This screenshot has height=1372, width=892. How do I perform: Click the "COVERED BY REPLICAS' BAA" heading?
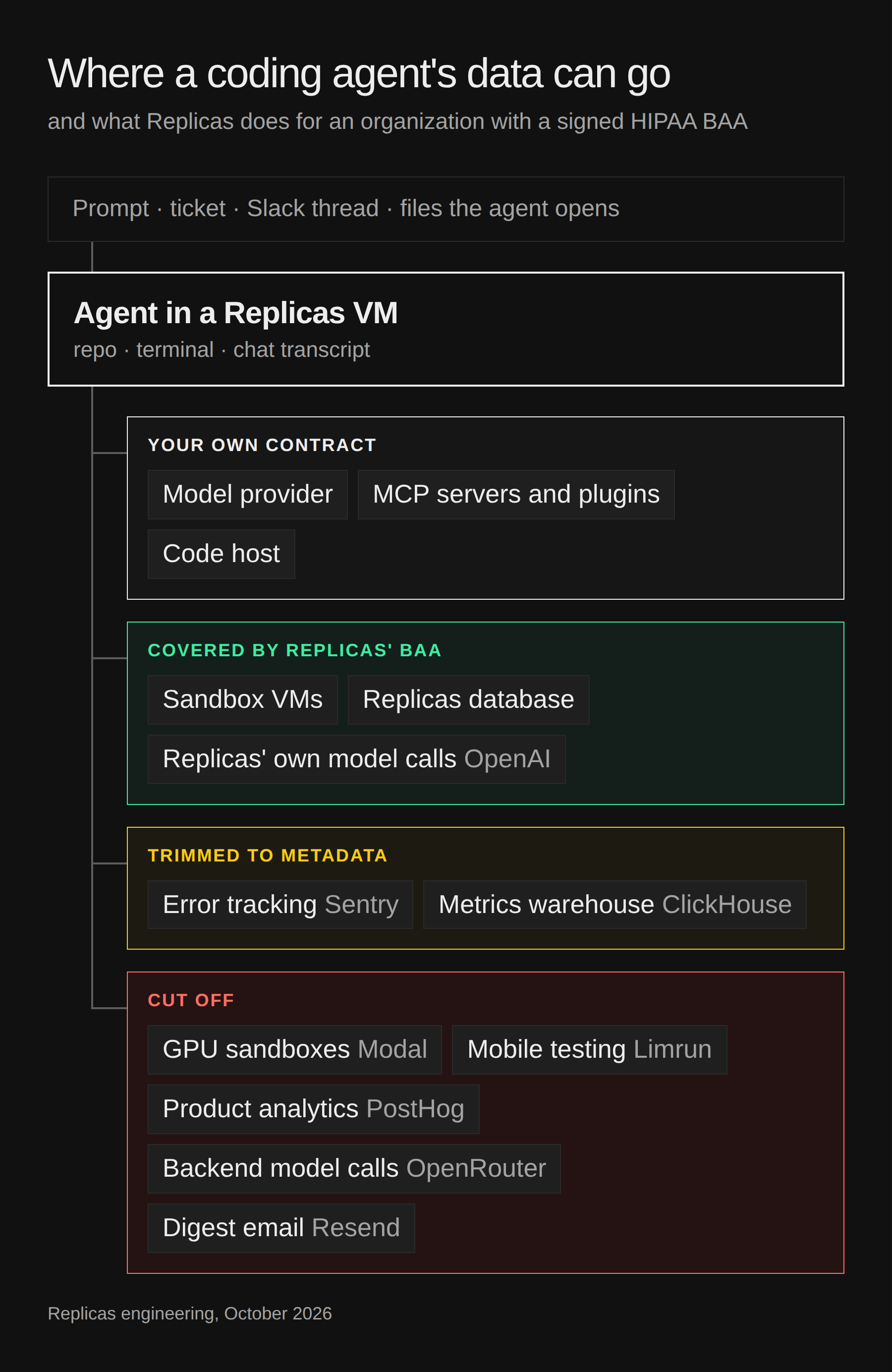(295, 650)
